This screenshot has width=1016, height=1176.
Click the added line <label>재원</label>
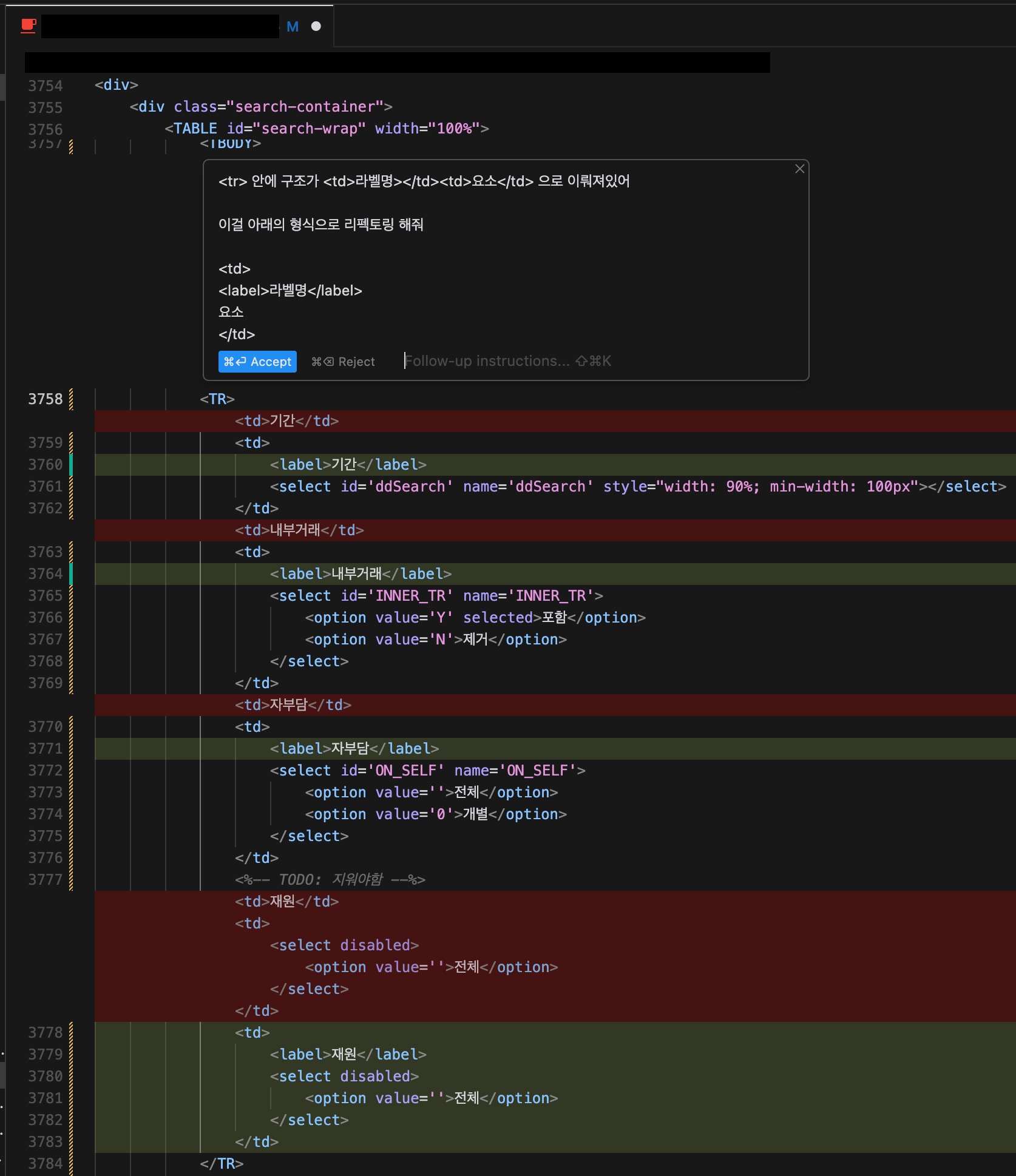348,1055
